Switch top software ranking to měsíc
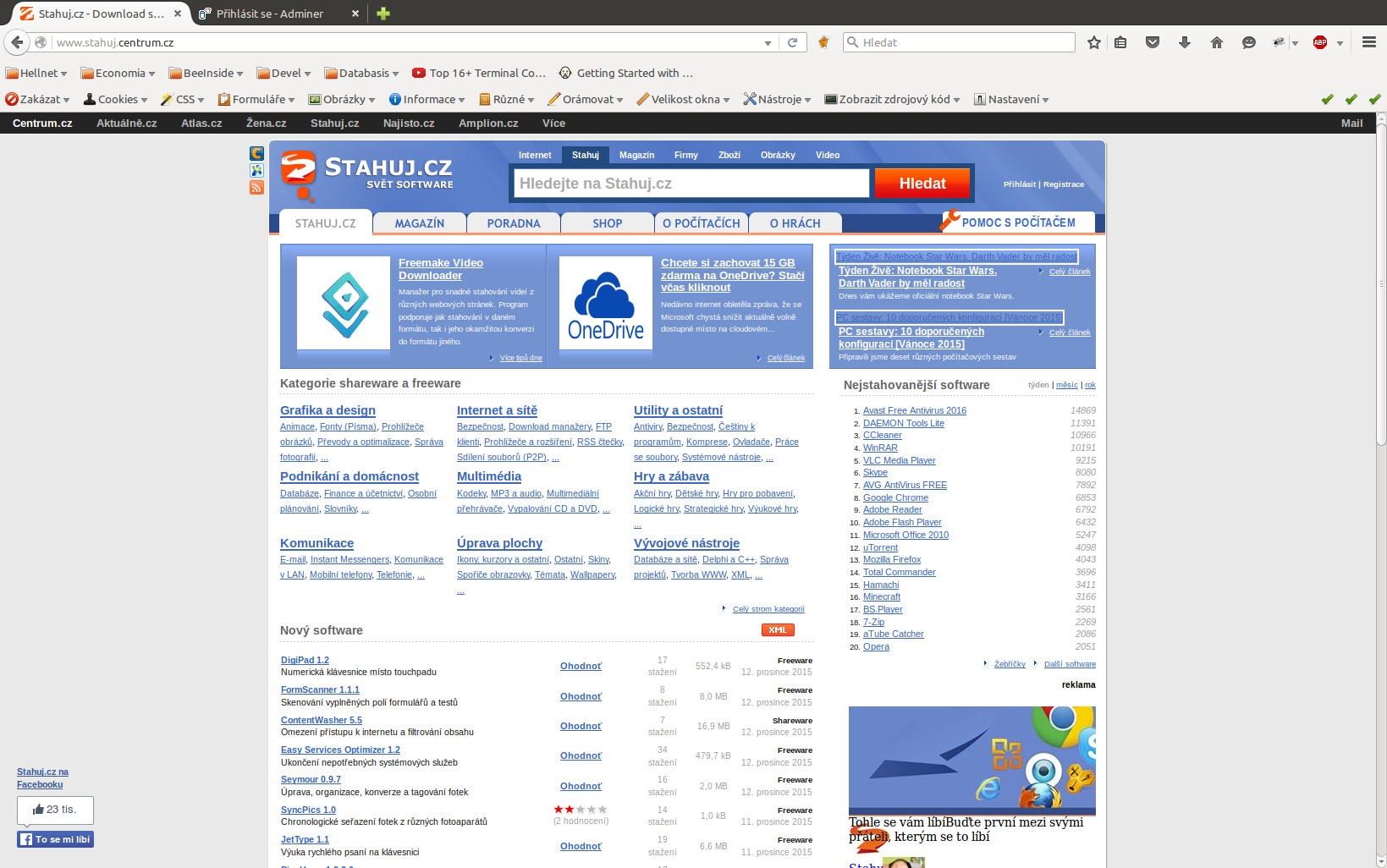 tap(1066, 385)
